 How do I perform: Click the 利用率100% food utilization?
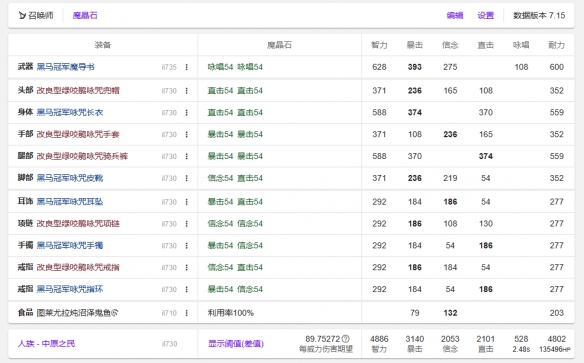tap(231, 313)
